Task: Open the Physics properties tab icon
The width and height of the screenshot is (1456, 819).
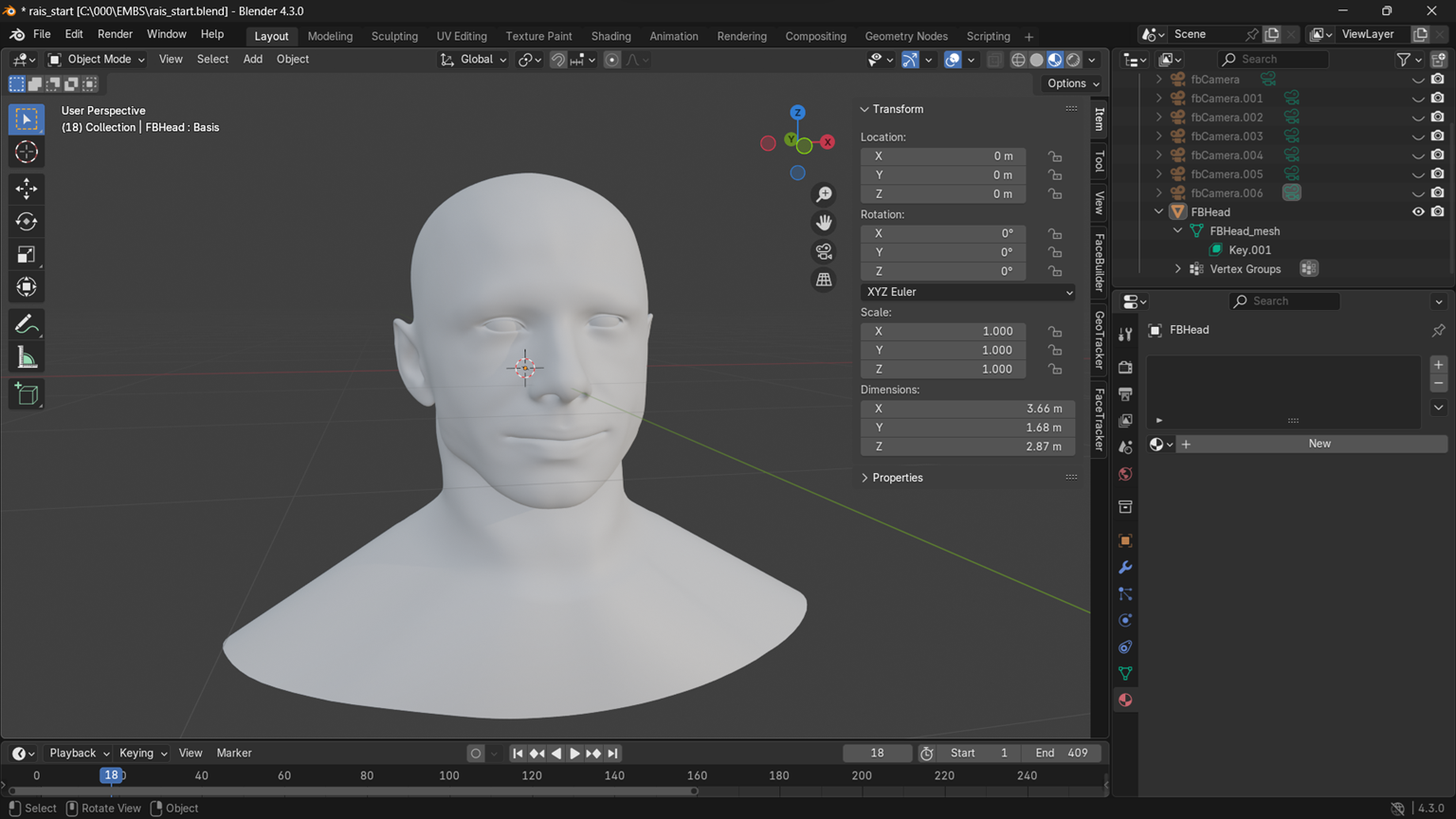Action: (x=1125, y=620)
